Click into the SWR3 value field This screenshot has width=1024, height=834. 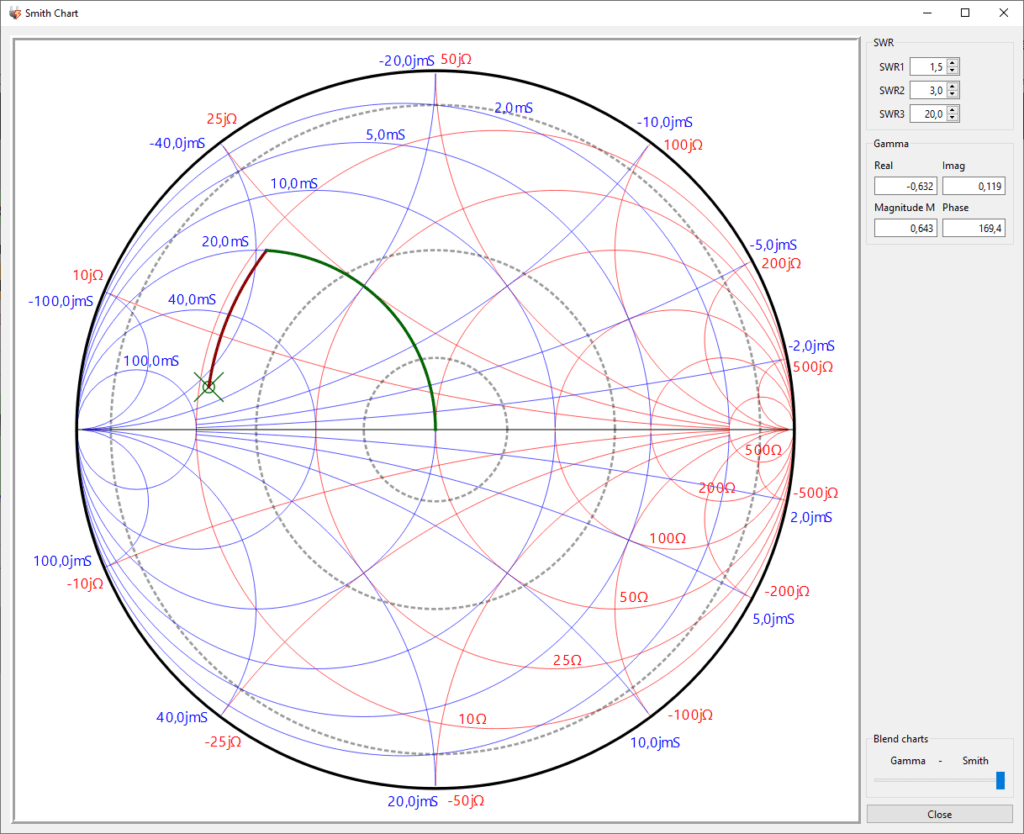click(x=928, y=114)
